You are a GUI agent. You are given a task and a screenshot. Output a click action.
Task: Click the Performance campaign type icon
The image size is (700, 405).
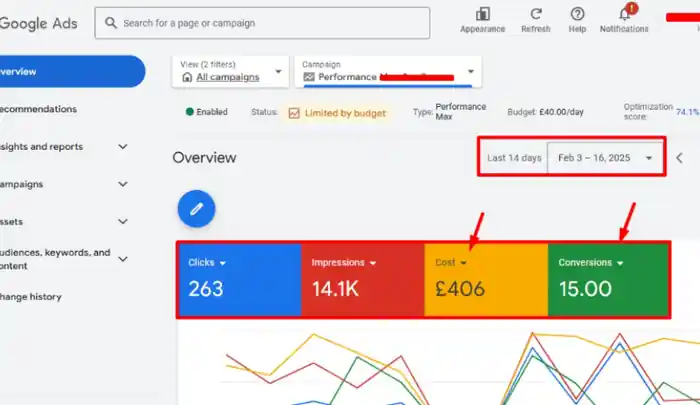click(309, 77)
